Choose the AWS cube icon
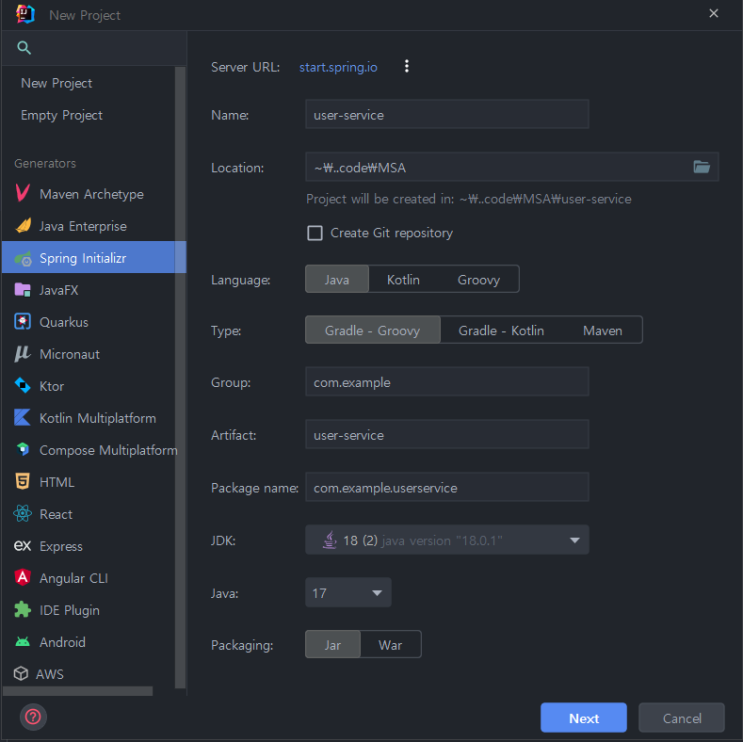Image resolution: width=743 pixels, height=742 pixels. pyautogui.click(x=21, y=673)
